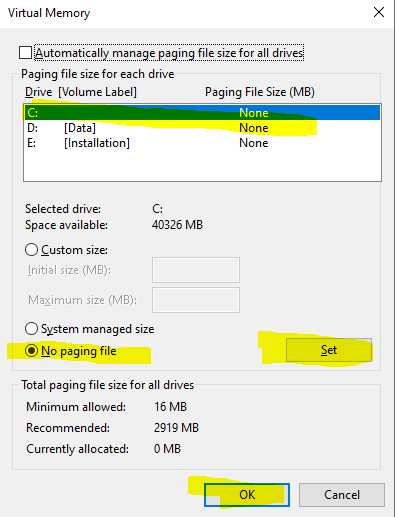Select the E: [Installation] drive row
This screenshot has height=517, width=395.
point(202,143)
